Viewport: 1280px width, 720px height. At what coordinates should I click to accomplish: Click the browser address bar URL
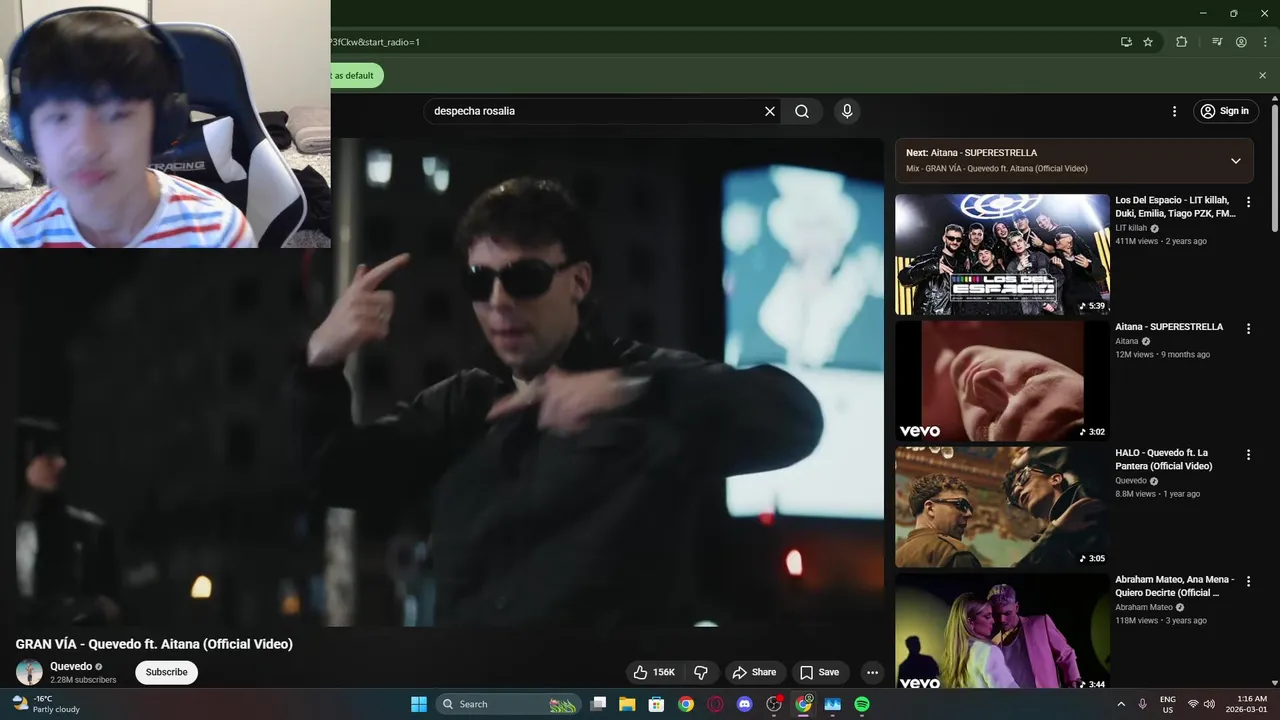(x=375, y=42)
